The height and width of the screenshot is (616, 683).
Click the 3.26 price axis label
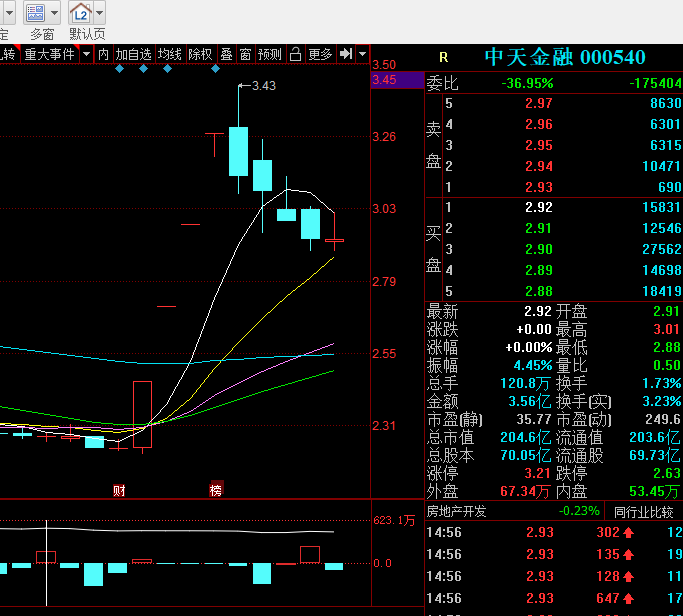coord(384,137)
